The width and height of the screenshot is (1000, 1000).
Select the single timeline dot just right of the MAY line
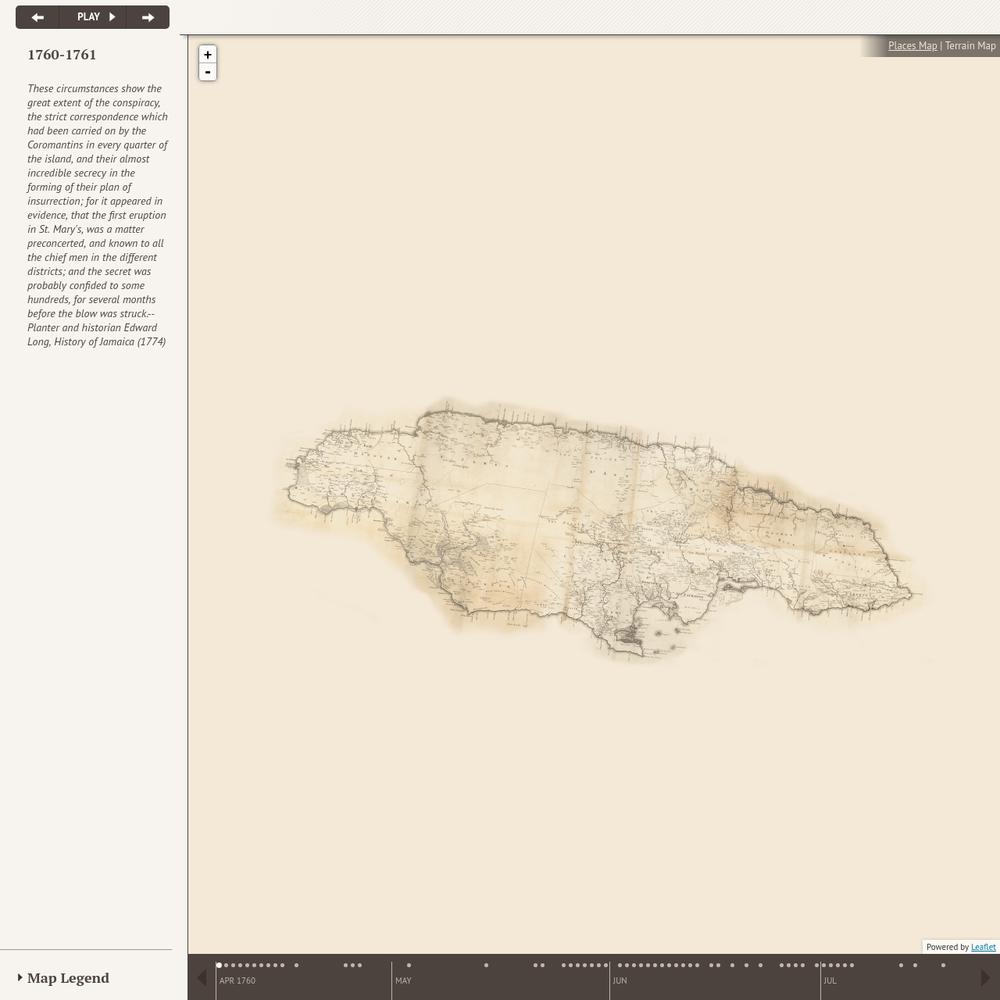tap(409, 965)
